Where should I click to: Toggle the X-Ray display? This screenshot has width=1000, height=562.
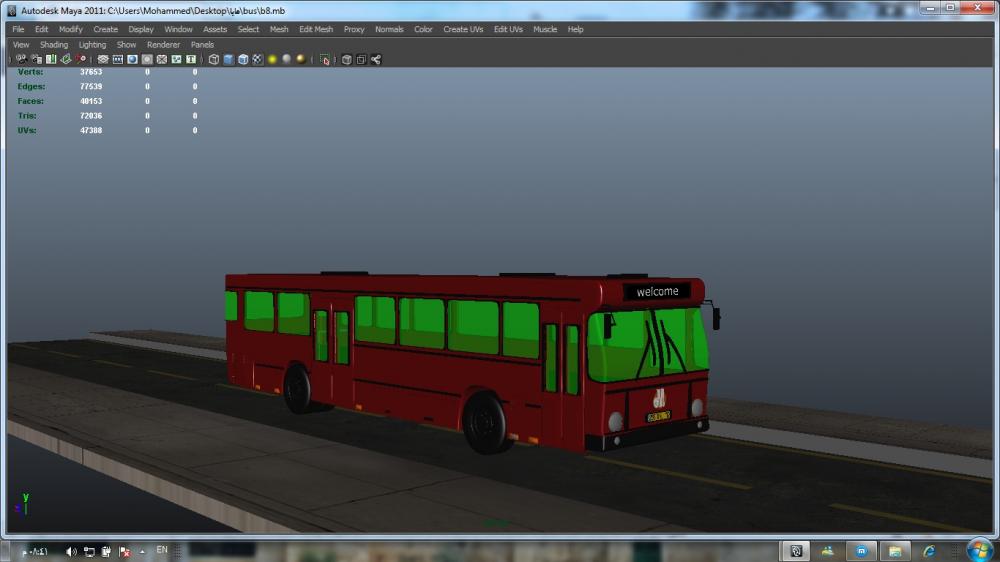tap(346, 59)
